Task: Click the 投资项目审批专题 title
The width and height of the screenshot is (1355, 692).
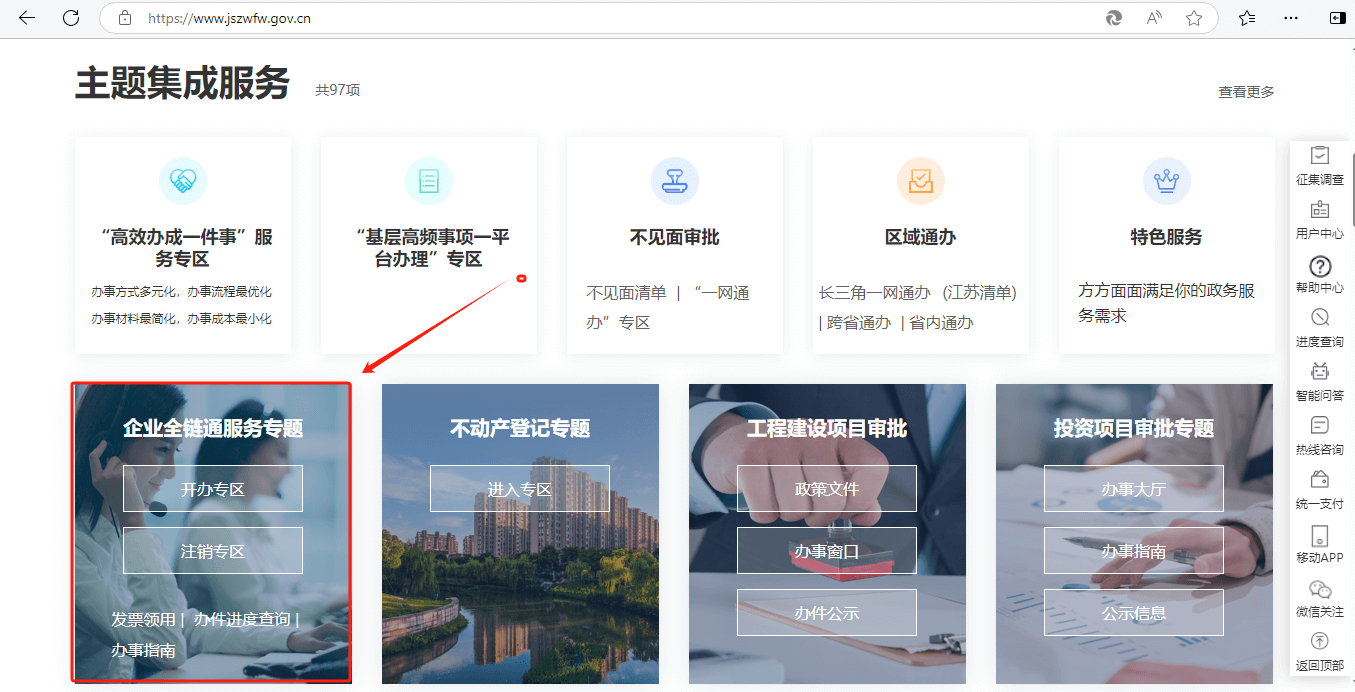Action: point(1134,429)
